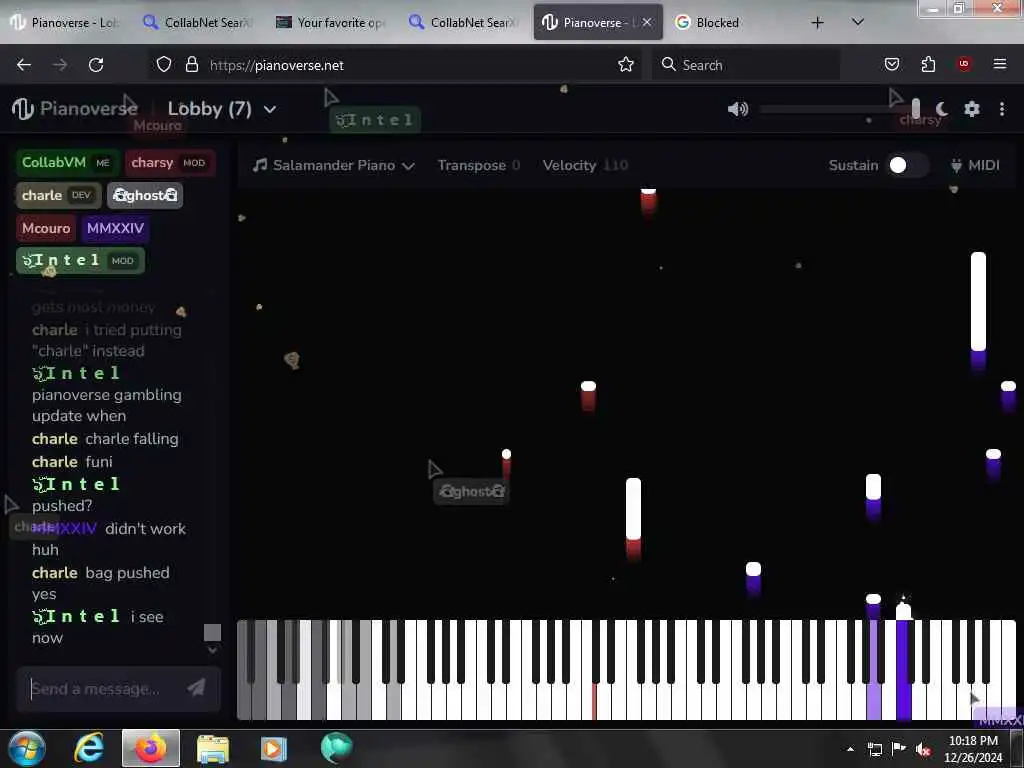Viewport: 1024px width, 768px height.
Task: Click the CollabVM user tag
Action: tap(67, 163)
